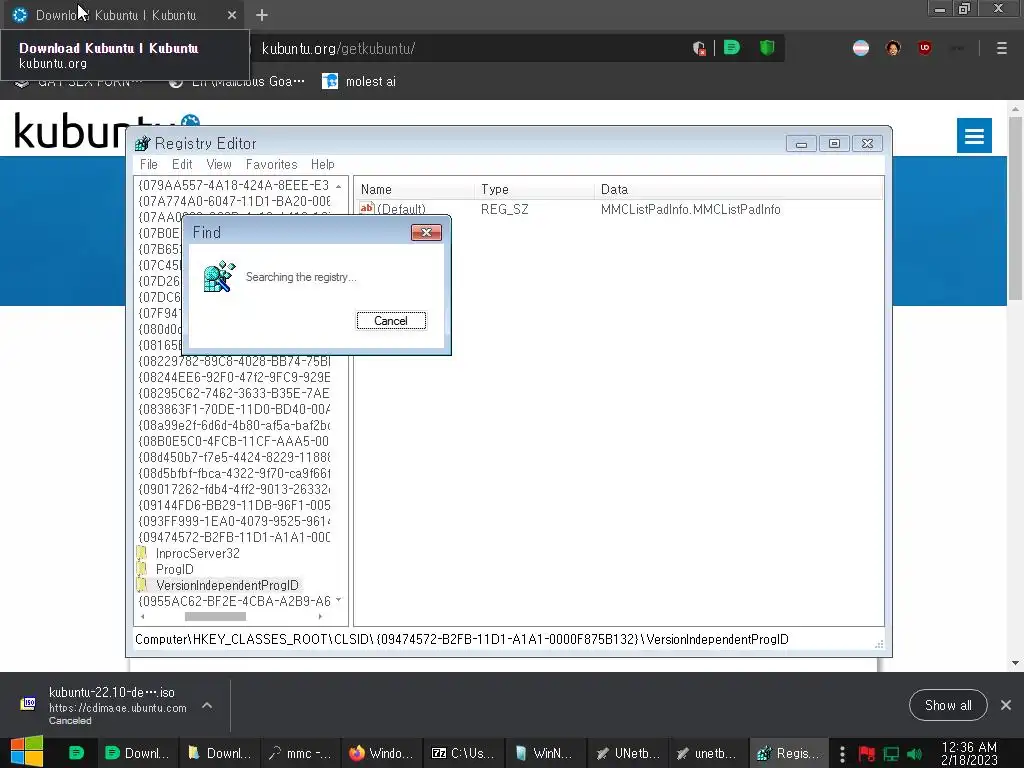Select the REG_SZ type cell
The width and height of the screenshot is (1024, 768).
(x=504, y=210)
